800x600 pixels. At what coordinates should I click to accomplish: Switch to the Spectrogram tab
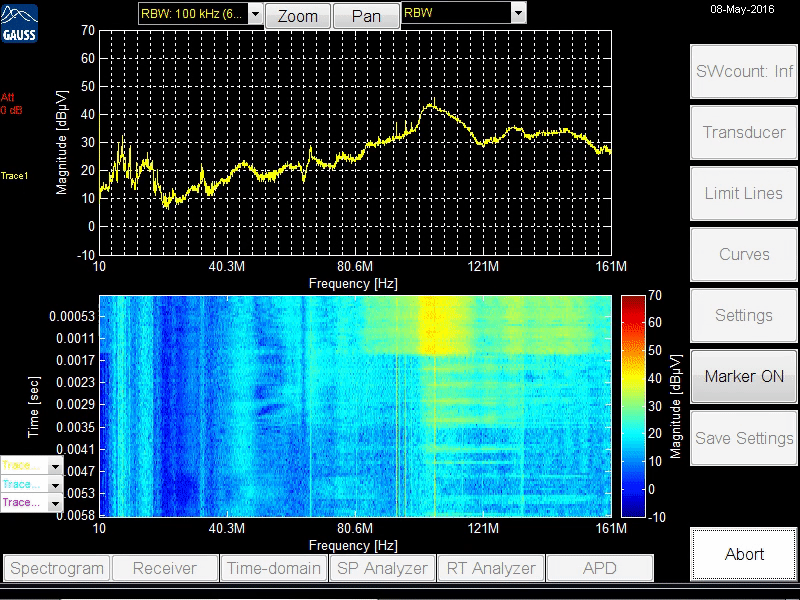tap(56, 568)
